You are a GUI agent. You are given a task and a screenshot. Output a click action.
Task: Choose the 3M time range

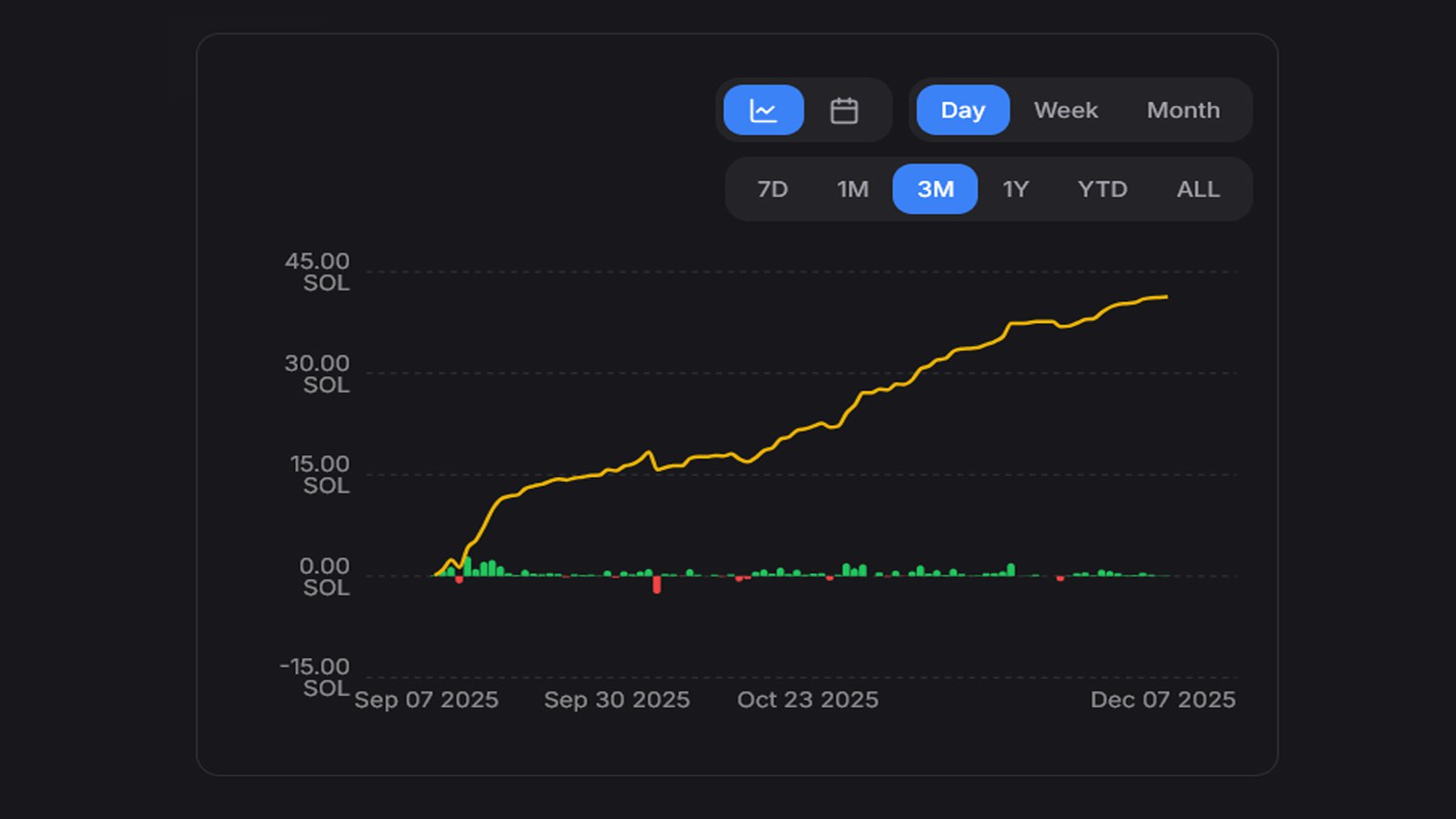tap(935, 189)
